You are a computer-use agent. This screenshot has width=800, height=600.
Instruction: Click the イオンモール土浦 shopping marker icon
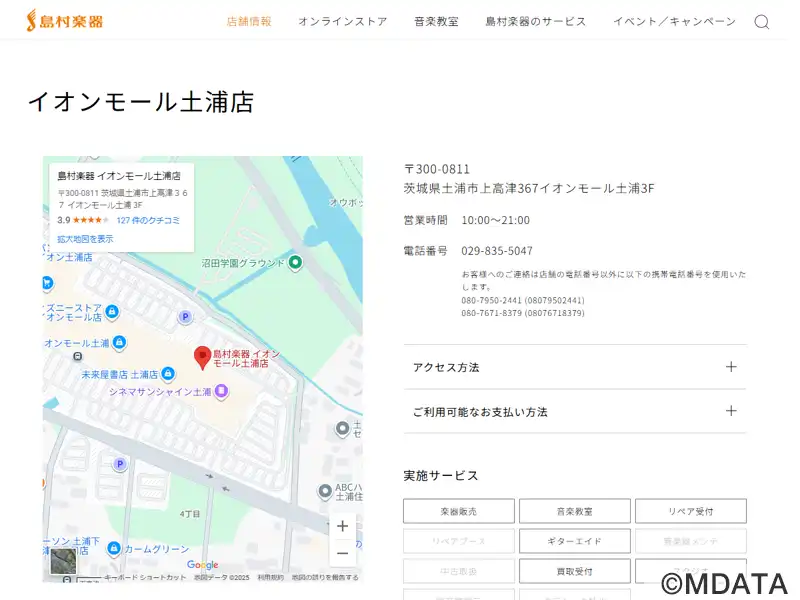point(119,342)
